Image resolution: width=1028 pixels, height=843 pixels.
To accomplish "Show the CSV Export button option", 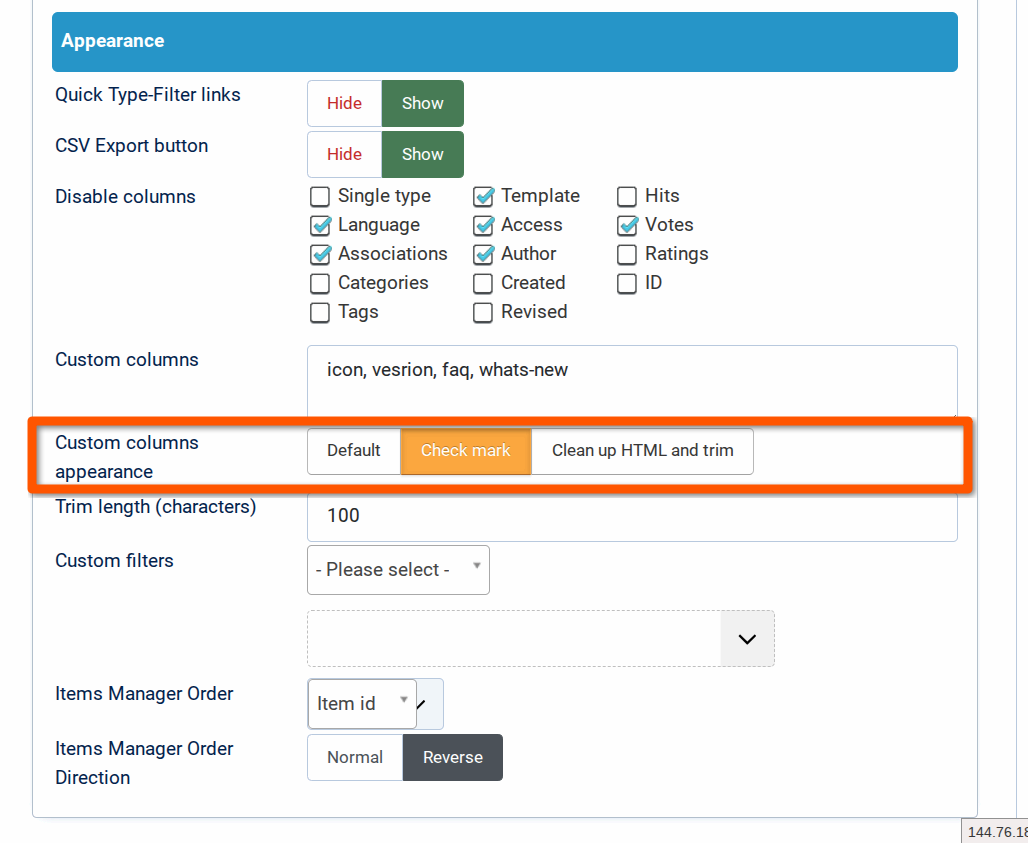I will click(x=422, y=154).
